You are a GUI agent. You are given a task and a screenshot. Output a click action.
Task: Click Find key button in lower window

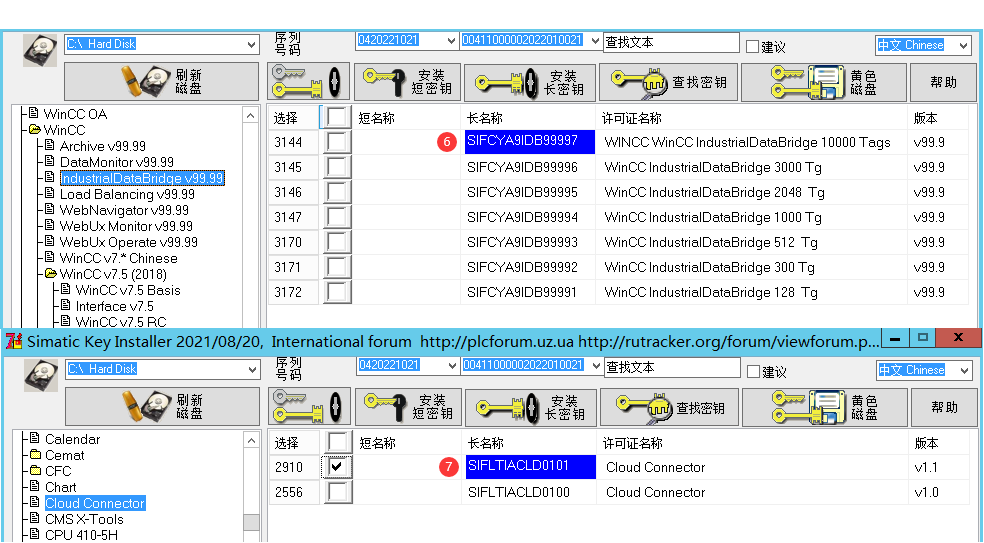pyautogui.click(x=670, y=407)
